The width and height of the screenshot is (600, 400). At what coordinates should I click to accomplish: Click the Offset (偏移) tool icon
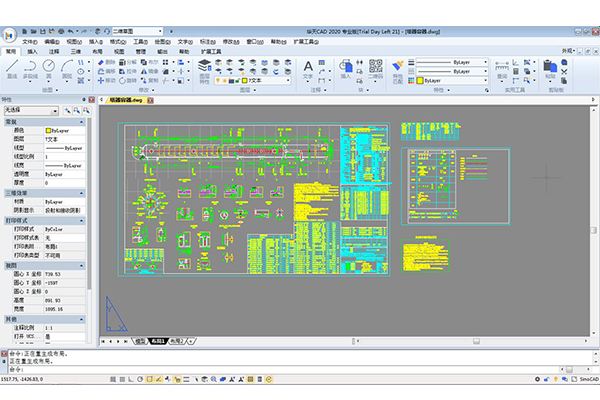point(101,71)
